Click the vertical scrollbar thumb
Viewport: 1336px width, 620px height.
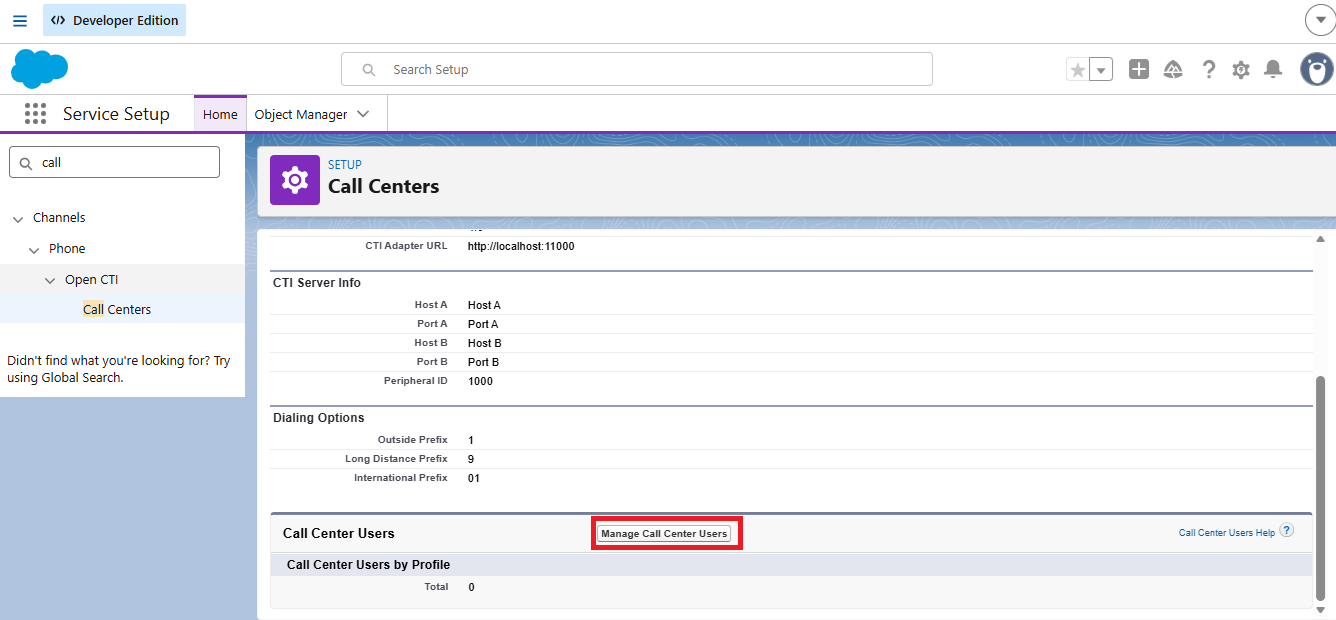1320,488
